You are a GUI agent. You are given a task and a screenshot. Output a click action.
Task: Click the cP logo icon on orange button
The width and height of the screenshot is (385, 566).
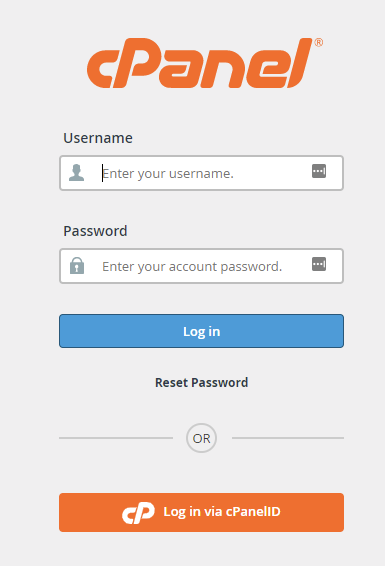(138, 512)
